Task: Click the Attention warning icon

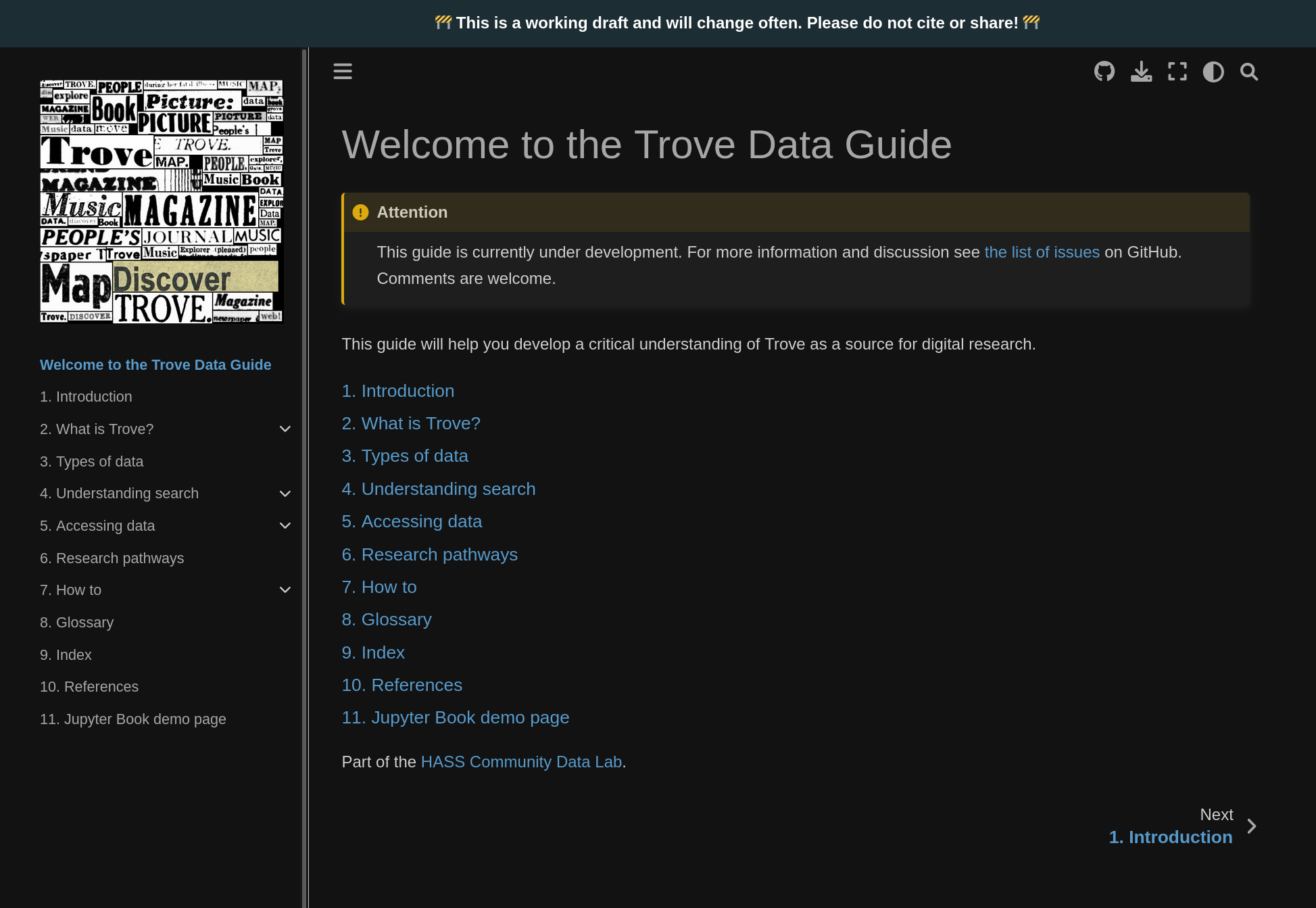Action: pyautogui.click(x=360, y=212)
